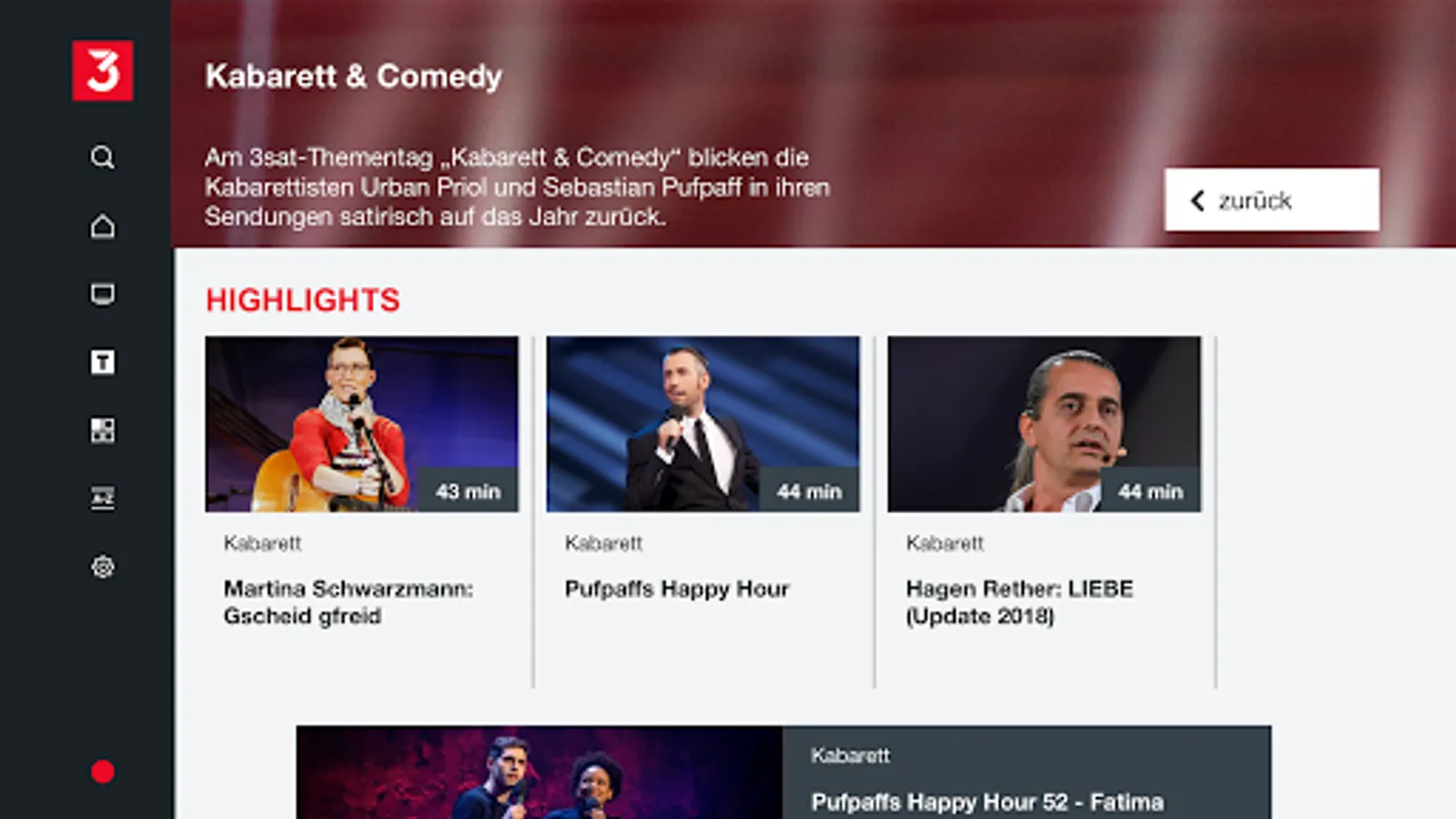Click the HIGHLIGHTS section heading

click(303, 300)
